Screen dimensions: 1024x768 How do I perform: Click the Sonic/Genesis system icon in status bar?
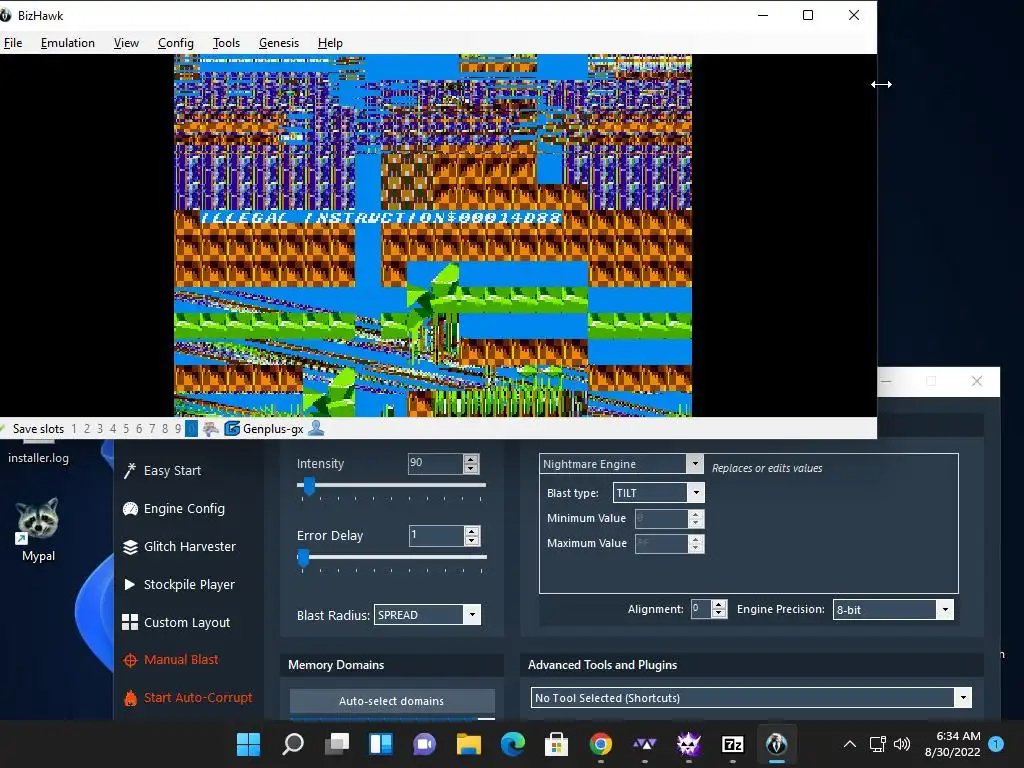pyautogui.click(x=210, y=428)
